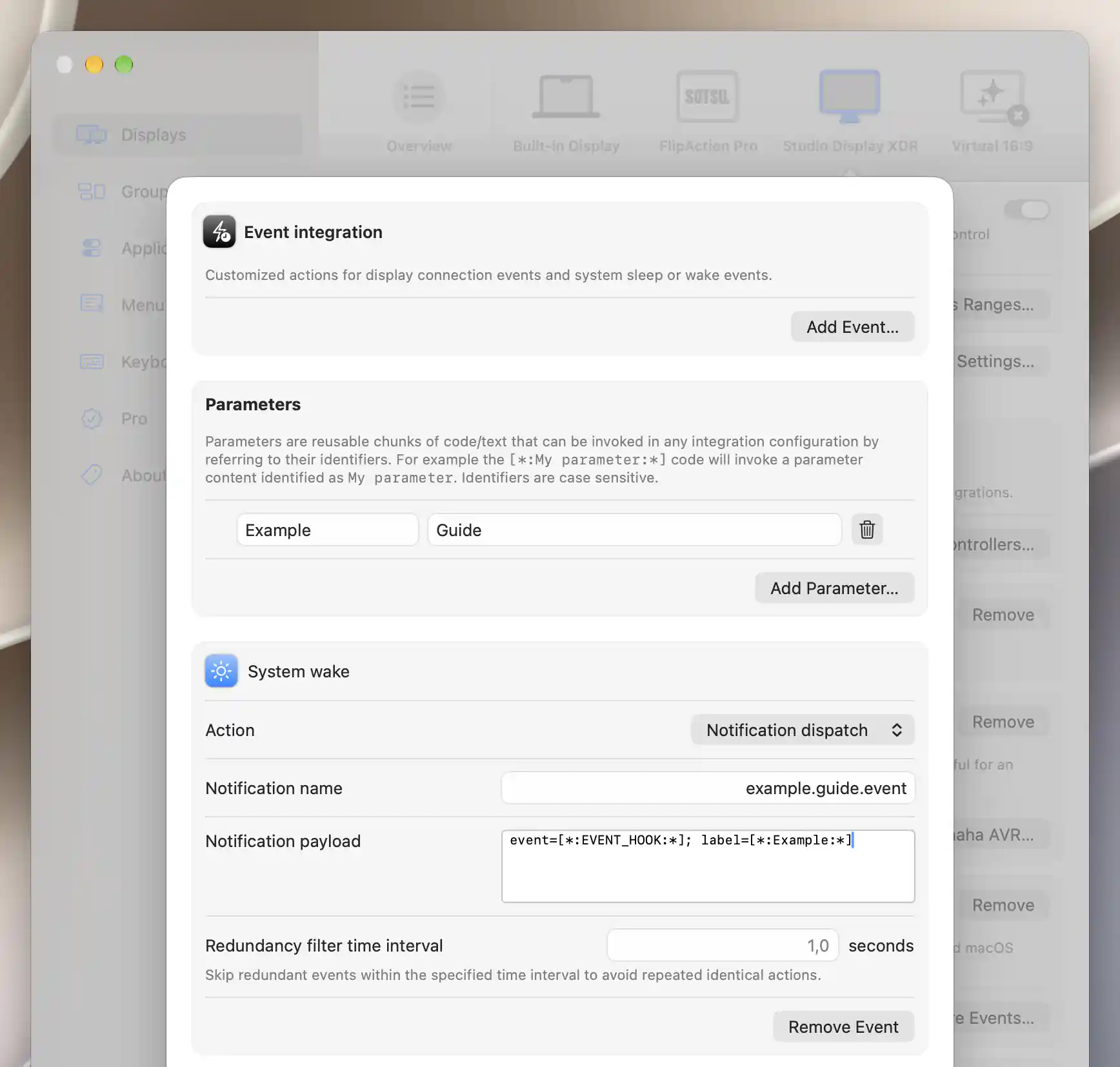1120x1067 pixels.
Task: Click the Ranges... button behind the dialog
Action: tap(1001, 304)
